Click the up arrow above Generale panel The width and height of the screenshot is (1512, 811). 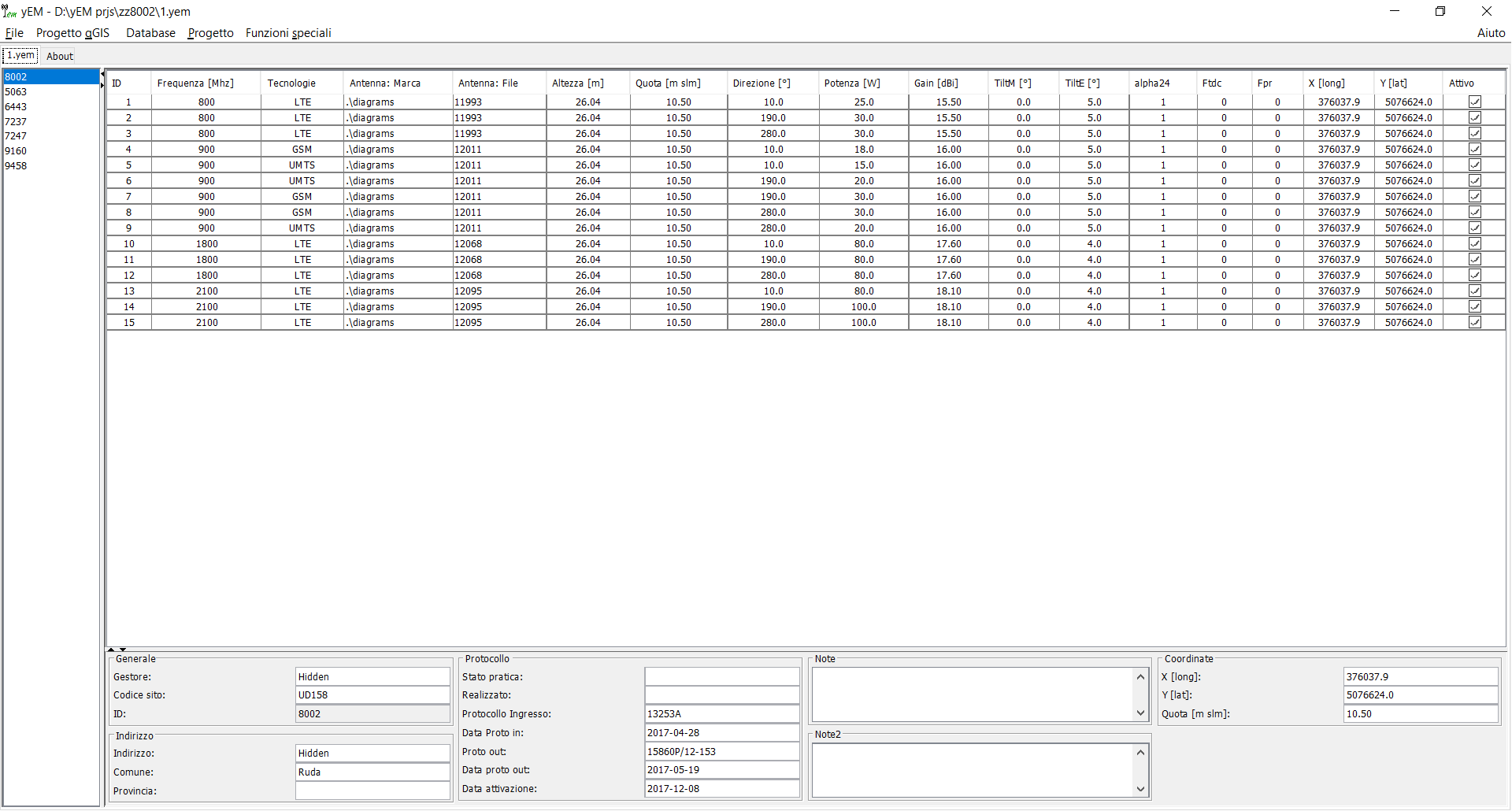click(x=112, y=650)
